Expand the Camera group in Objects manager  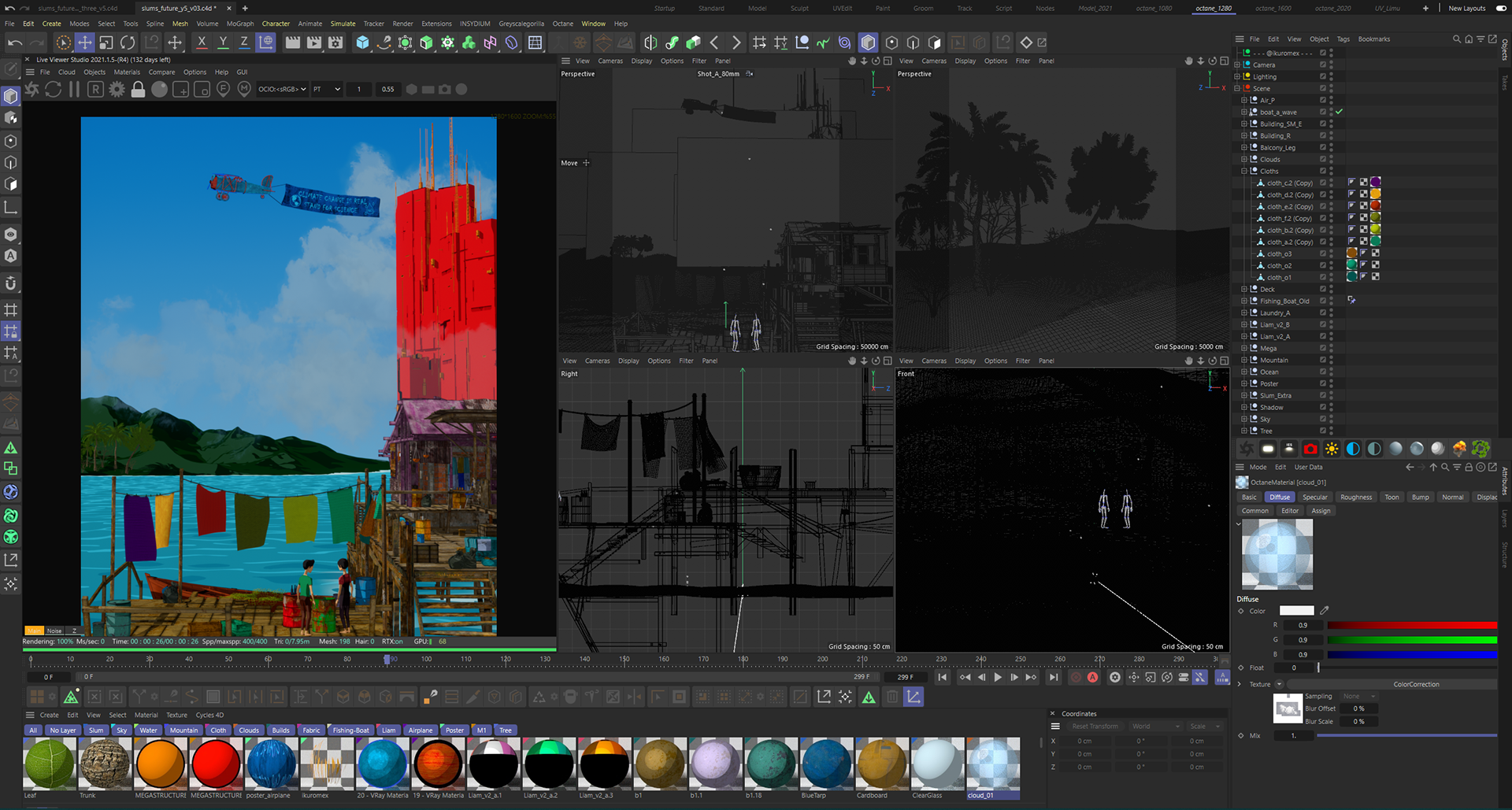tap(1237, 65)
